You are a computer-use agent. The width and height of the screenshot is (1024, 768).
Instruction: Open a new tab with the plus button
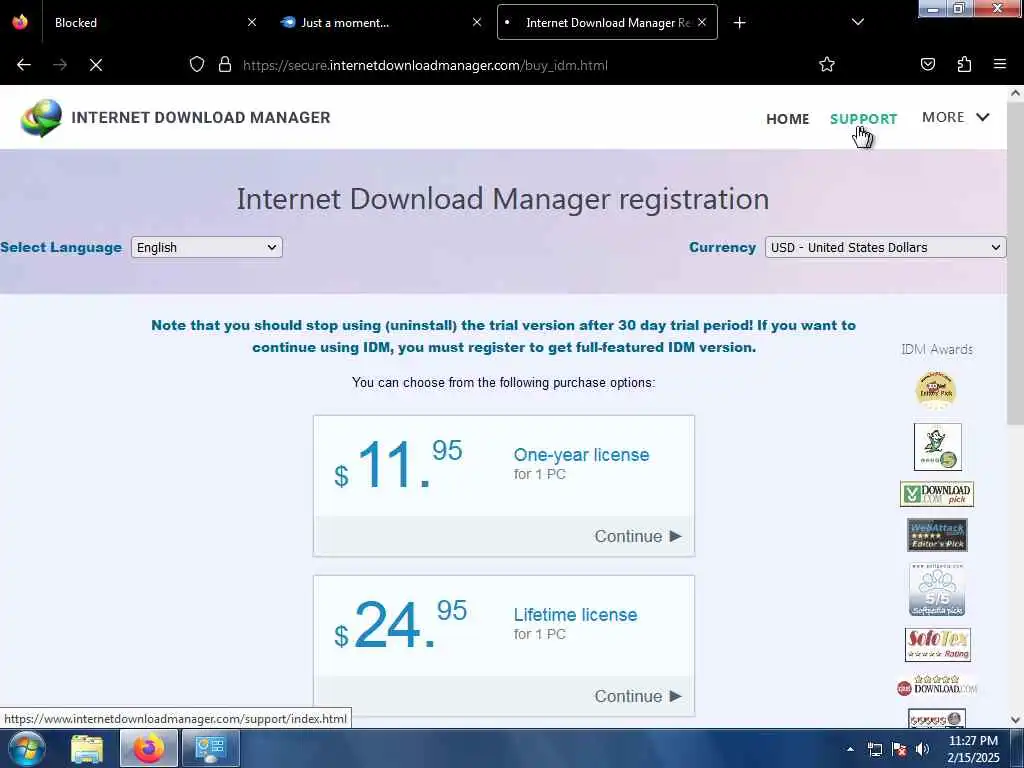point(739,23)
